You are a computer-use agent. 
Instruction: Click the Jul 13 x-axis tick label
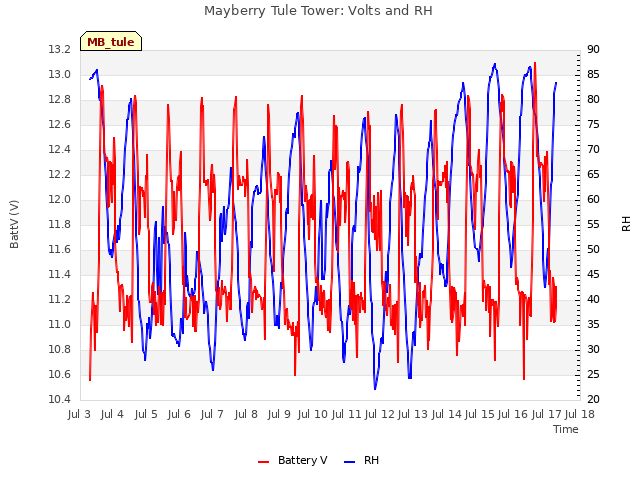pyautogui.click(x=412, y=414)
